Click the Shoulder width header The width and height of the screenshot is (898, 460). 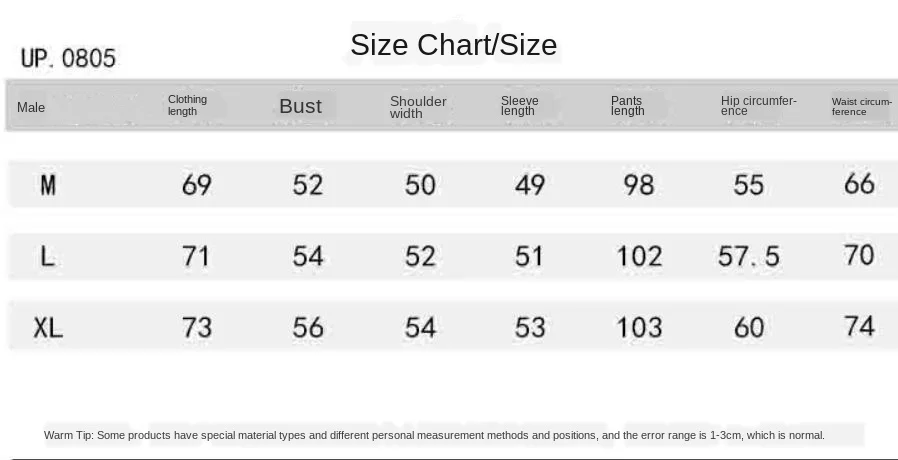418,107
